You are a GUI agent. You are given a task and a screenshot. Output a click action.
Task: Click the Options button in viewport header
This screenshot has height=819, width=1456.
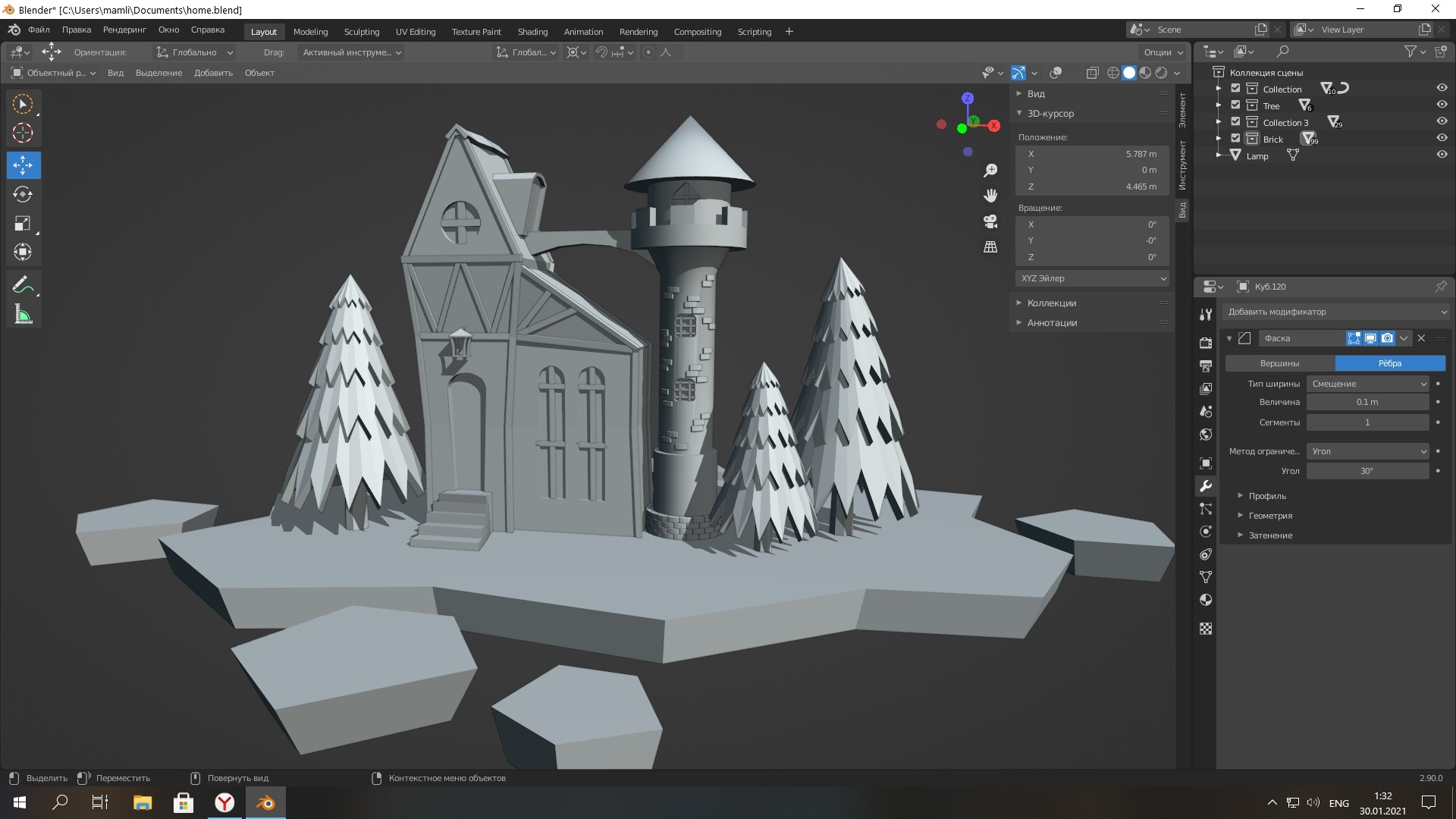1161,52
